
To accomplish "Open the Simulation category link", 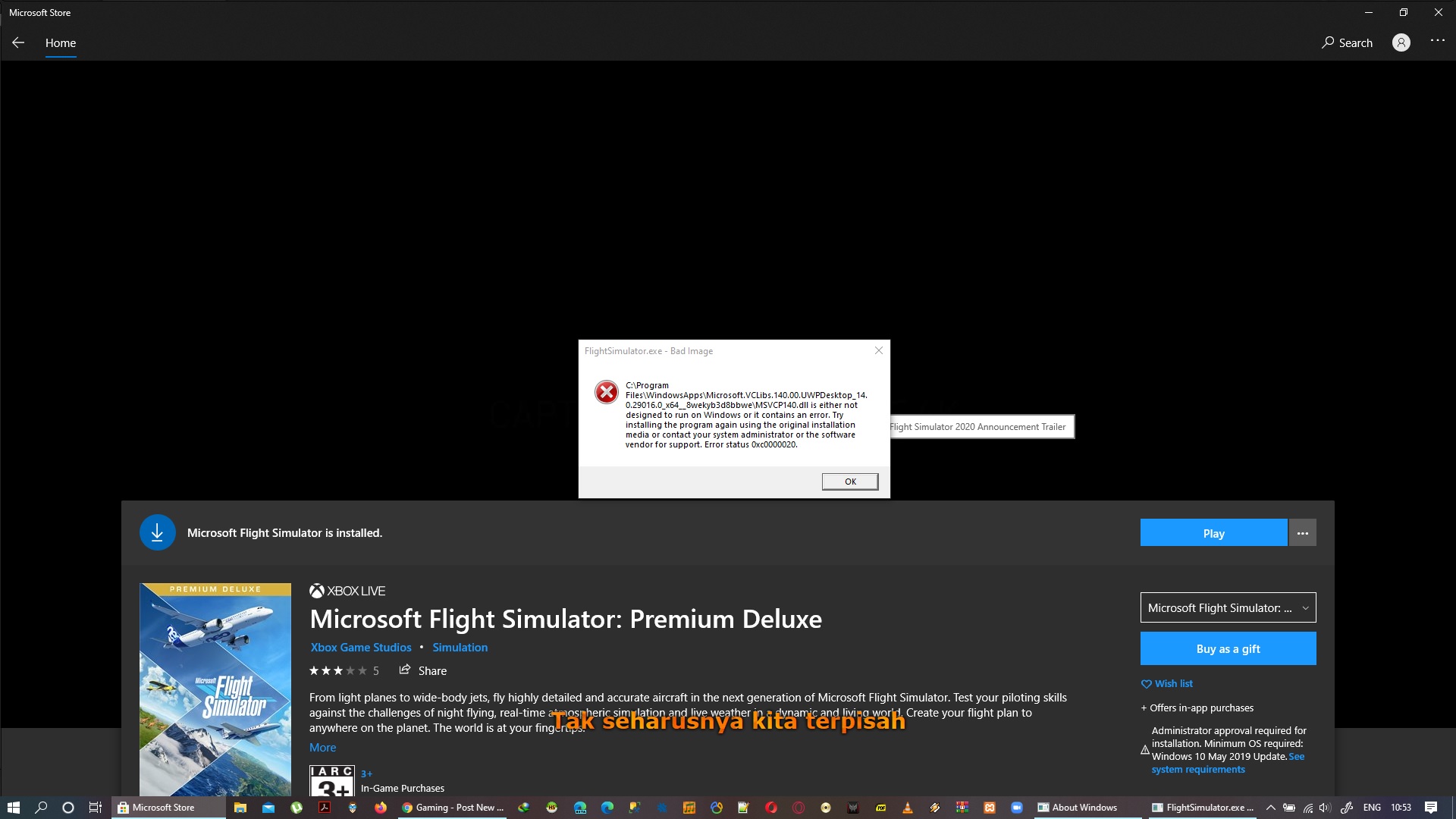I will pos(460,648).
